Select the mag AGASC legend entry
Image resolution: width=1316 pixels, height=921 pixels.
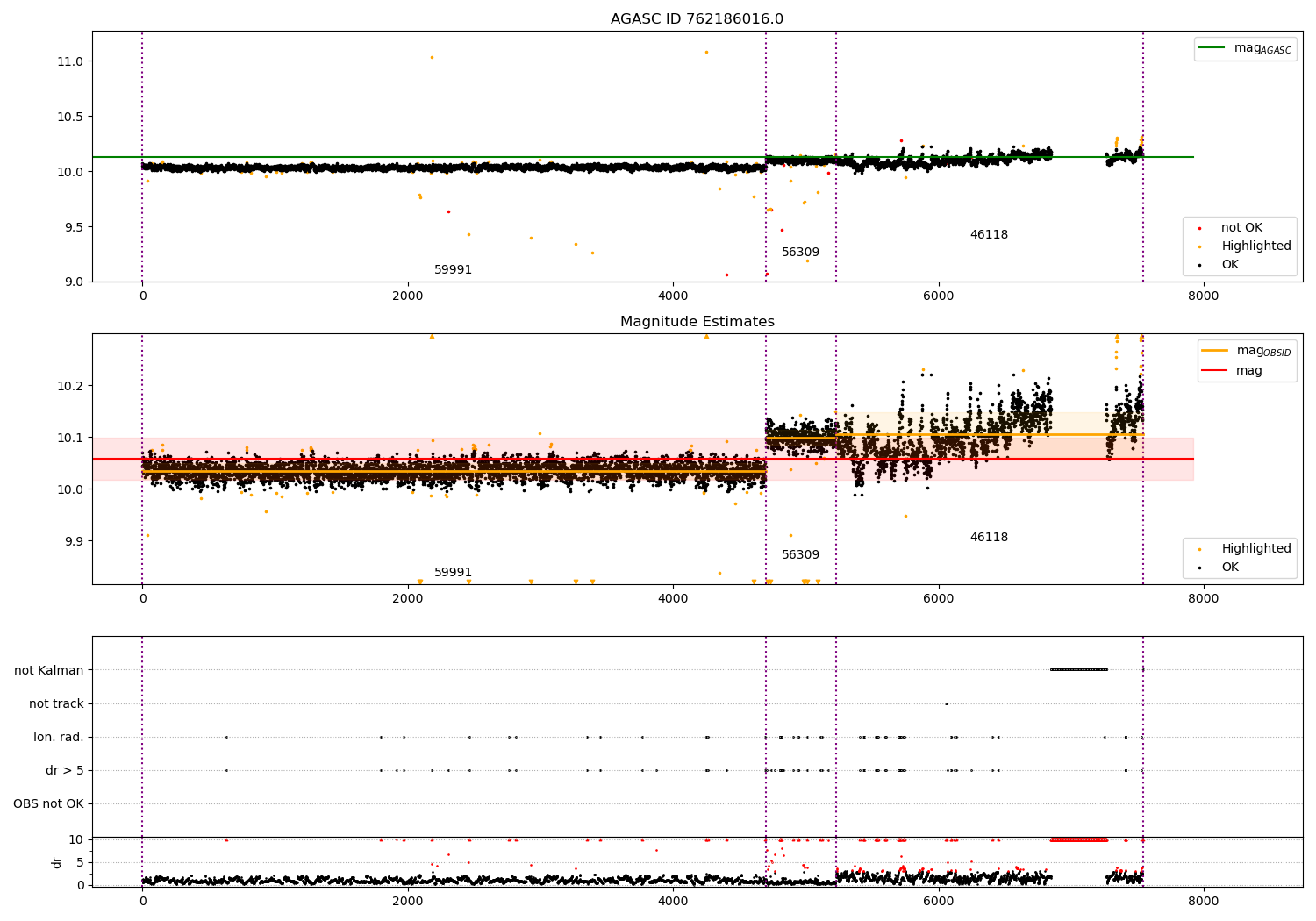(x=1245, y=48)
